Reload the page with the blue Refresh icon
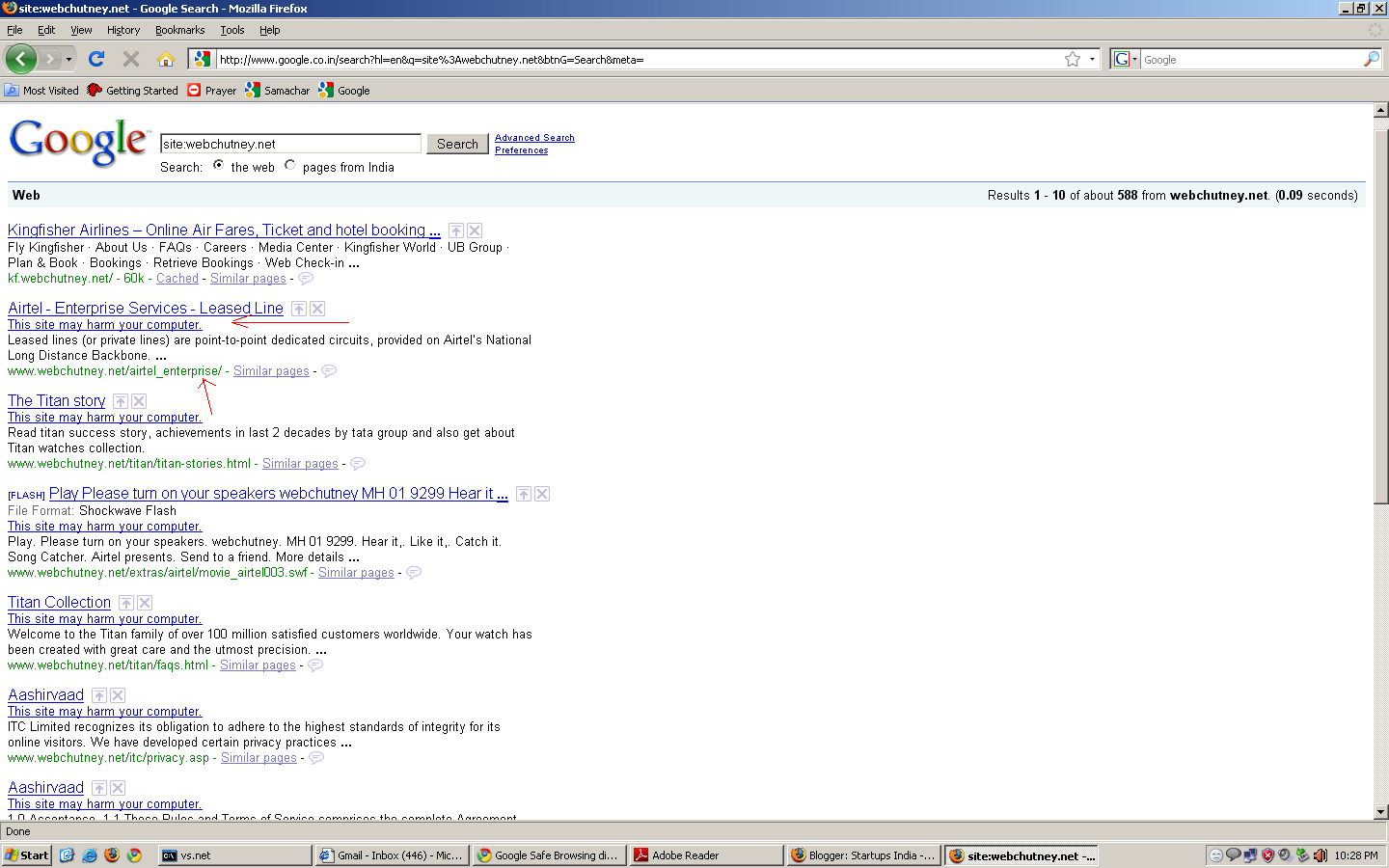1389x868 pixels. pos(96,59)
